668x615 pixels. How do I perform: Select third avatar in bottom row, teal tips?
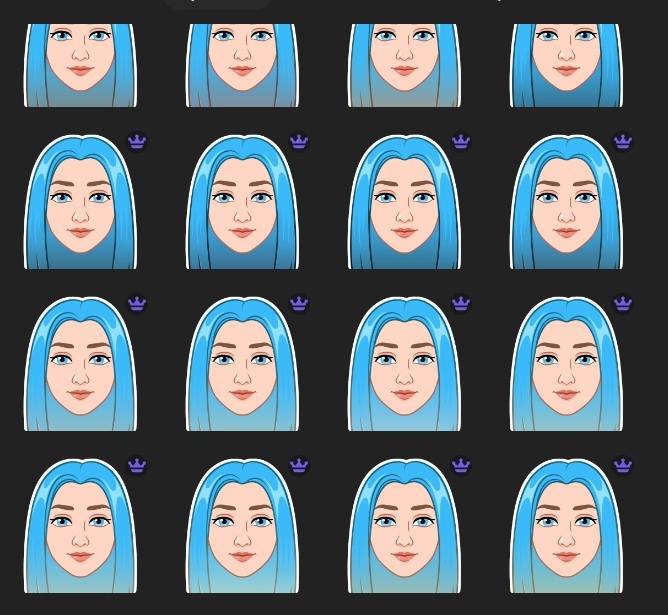click(404, 526)
